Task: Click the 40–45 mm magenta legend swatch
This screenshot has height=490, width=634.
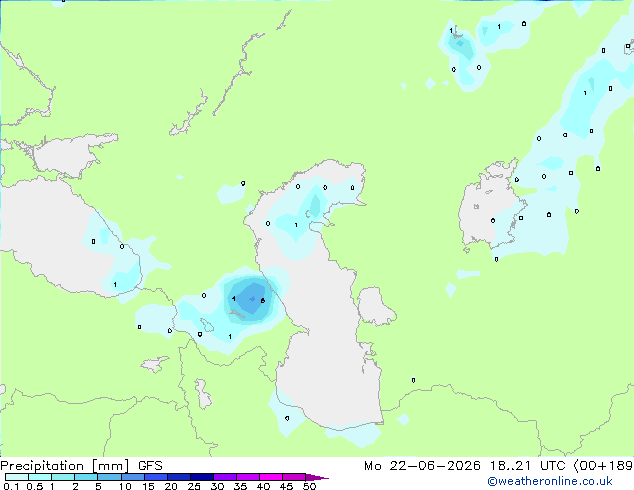Action: click(x=271, y=477)
